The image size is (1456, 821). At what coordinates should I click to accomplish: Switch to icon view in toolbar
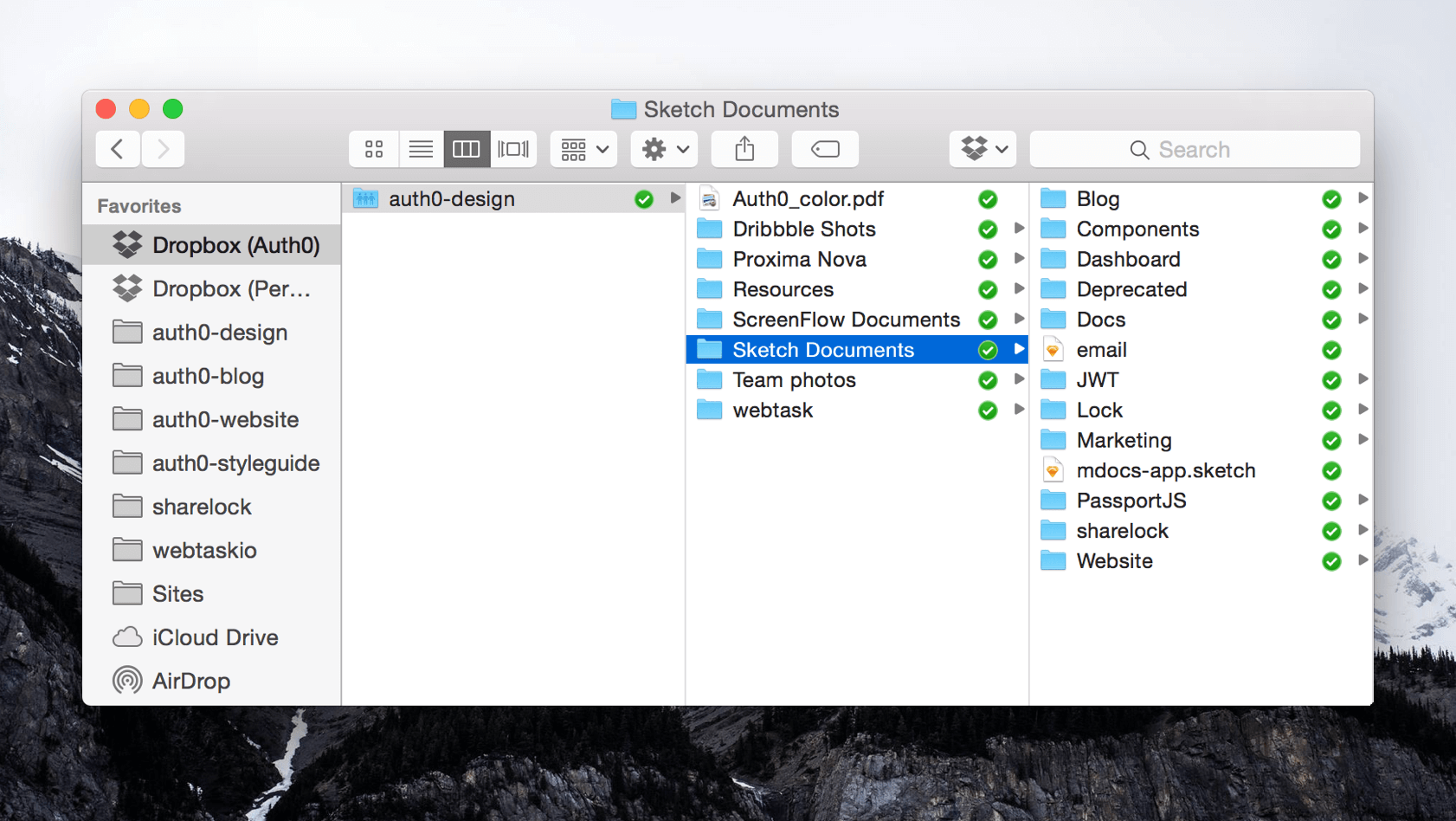tap(374, 149)
